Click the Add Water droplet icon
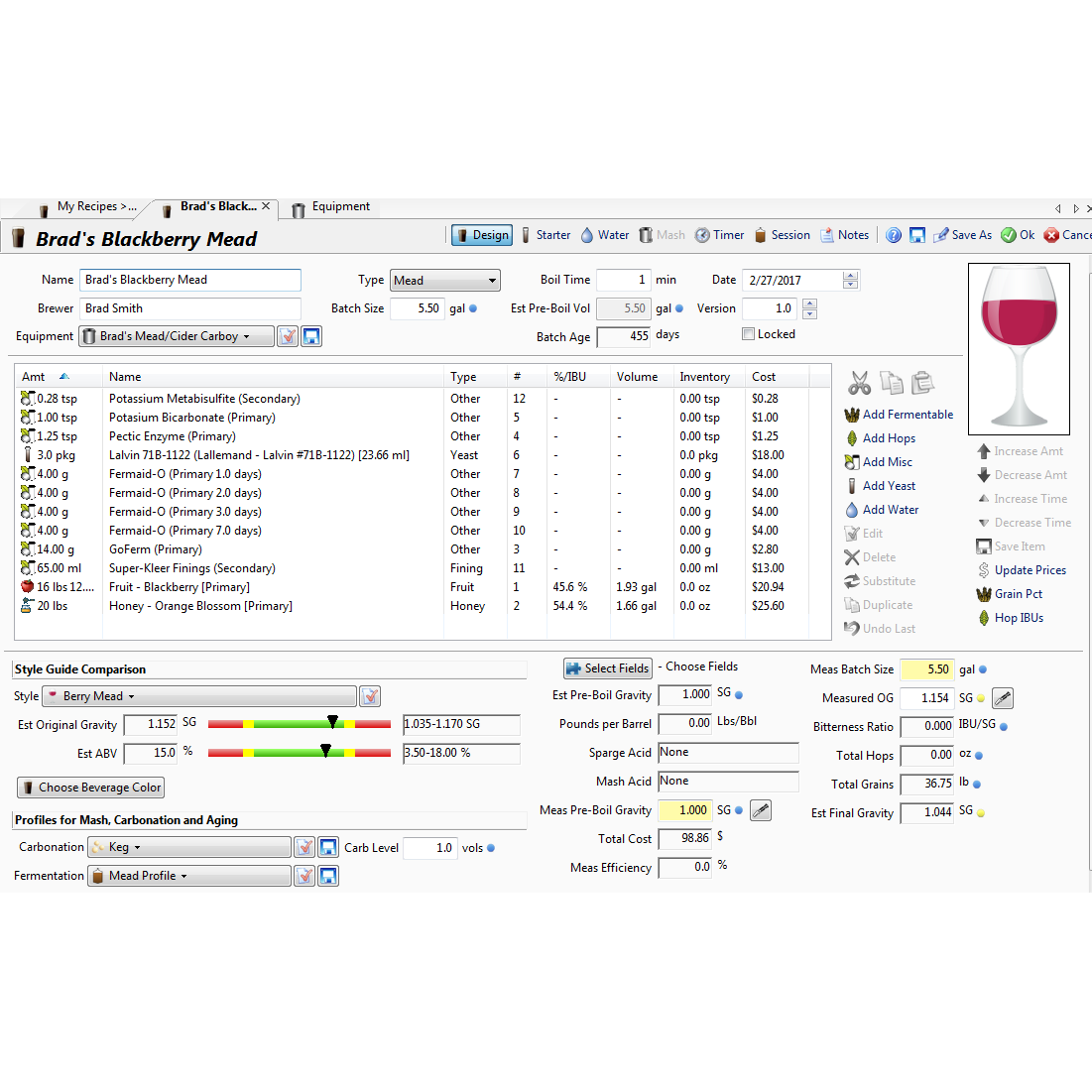The width and height of the screenshot is (1092, 1092). [851, 510]
